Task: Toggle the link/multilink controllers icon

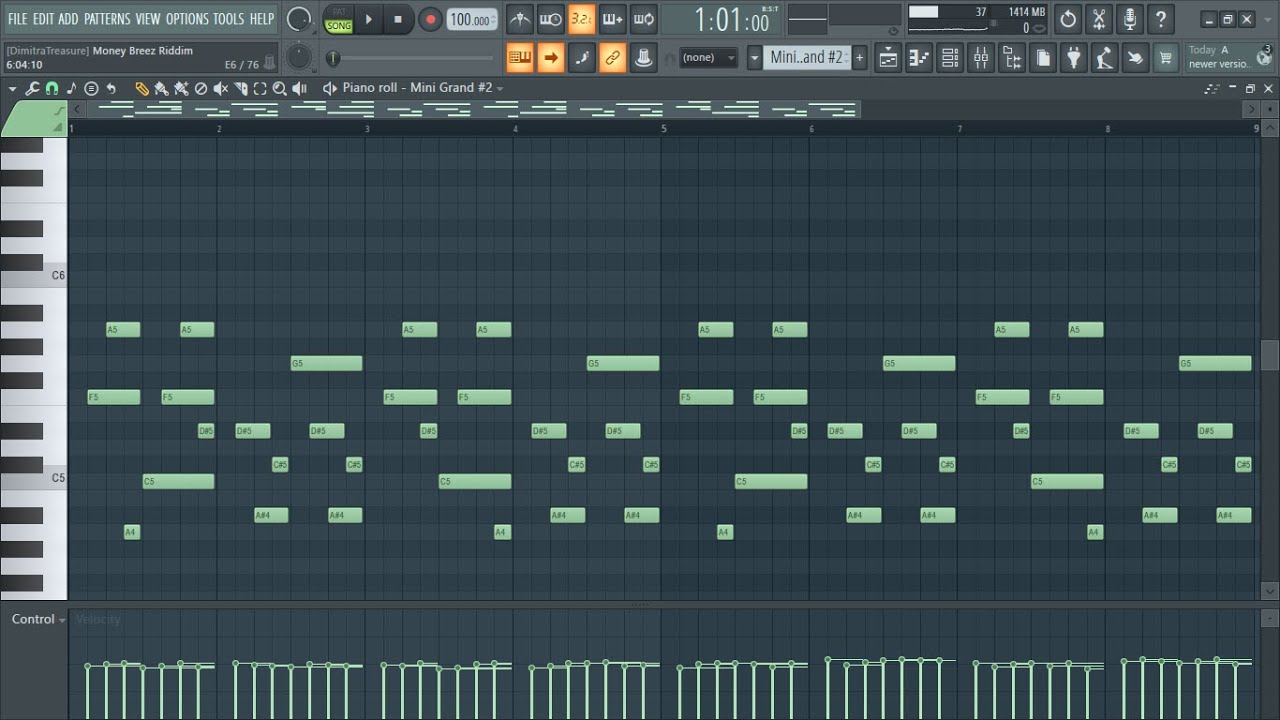Action: coord(613,58)
